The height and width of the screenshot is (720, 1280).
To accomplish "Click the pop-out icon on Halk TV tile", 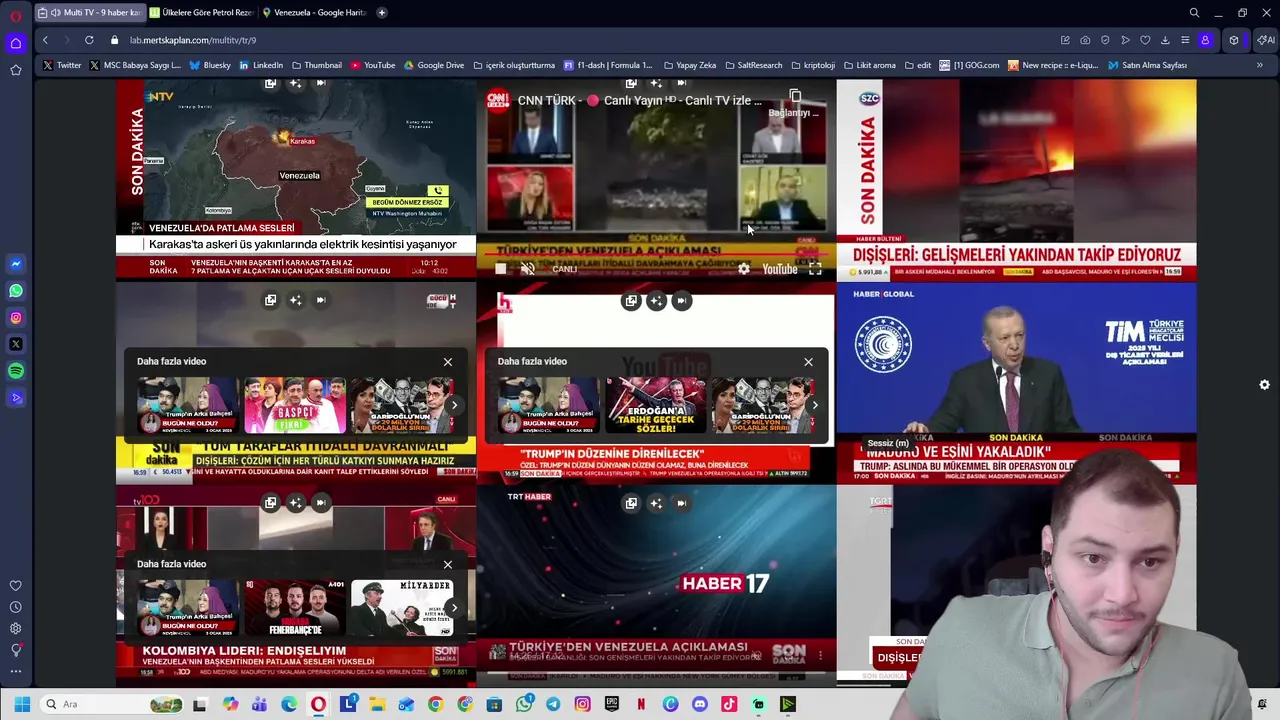I will (x=631, y=301).
